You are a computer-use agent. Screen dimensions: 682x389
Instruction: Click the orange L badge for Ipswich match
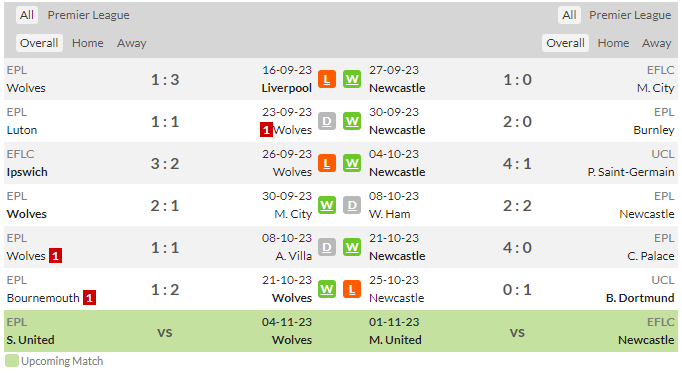click(x=327, y=164)
